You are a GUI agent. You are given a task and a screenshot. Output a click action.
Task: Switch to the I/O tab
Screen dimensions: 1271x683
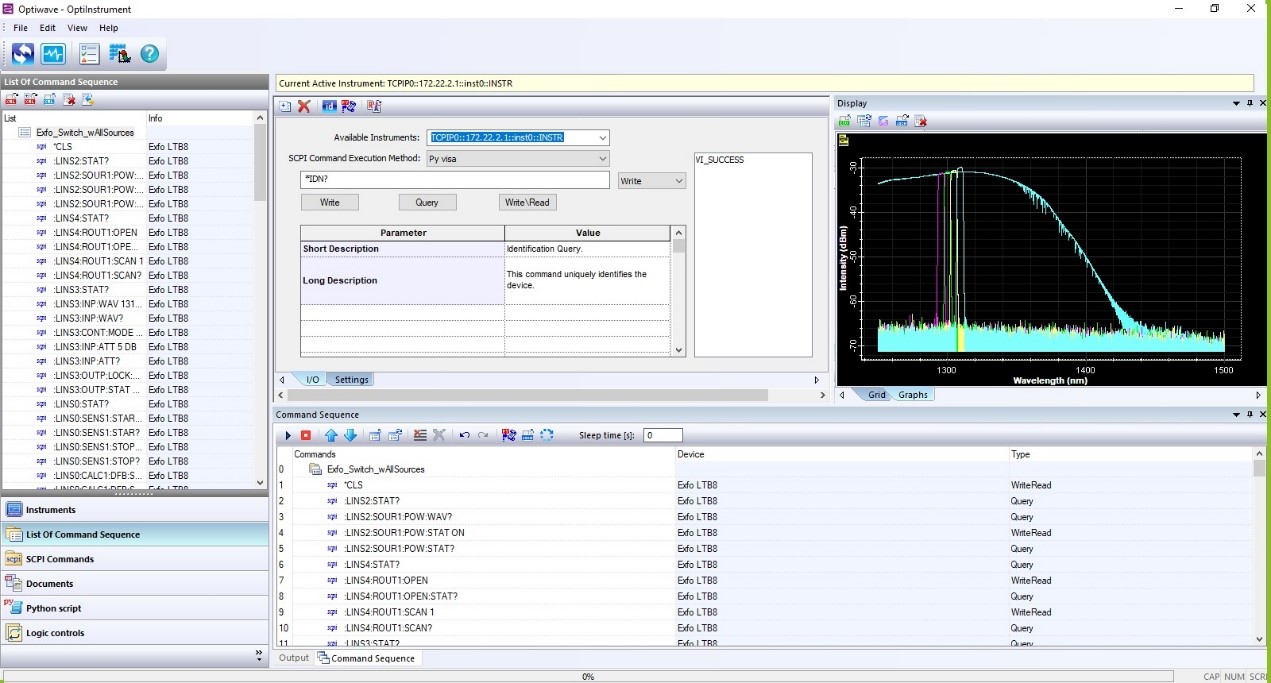pyautogui.click(x=312, y=380)
